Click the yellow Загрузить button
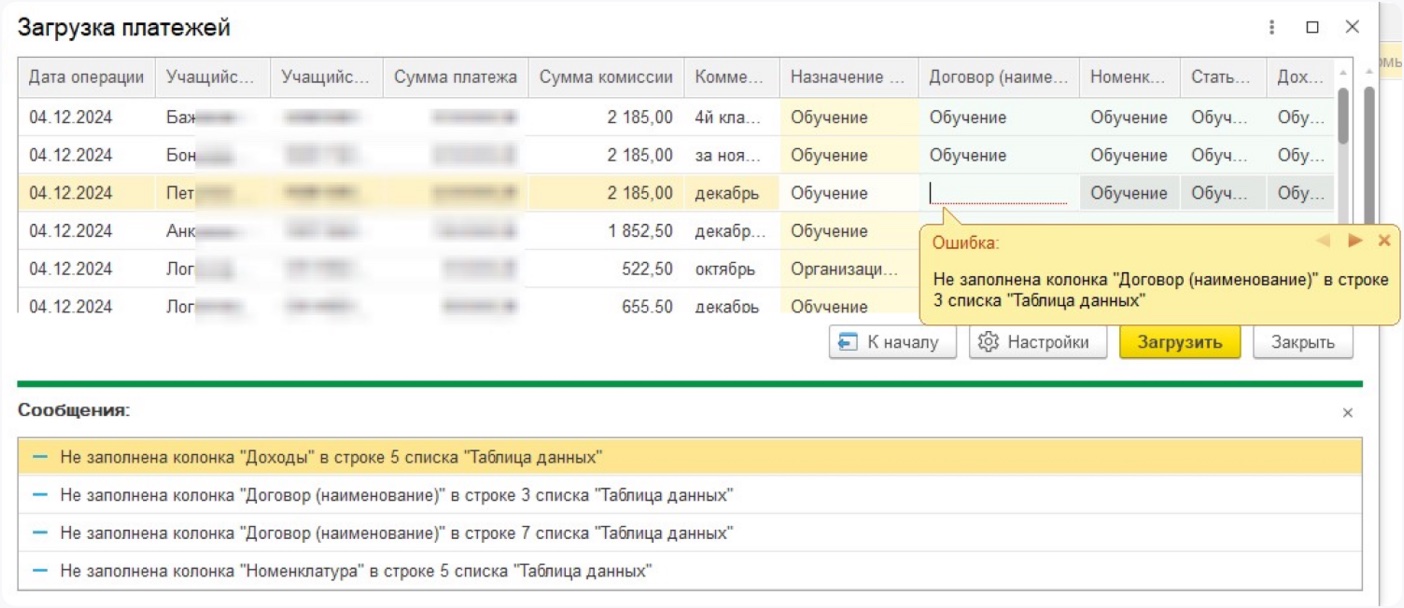The width and height of the screenshot is (1404, 608). click(1180, 342)
